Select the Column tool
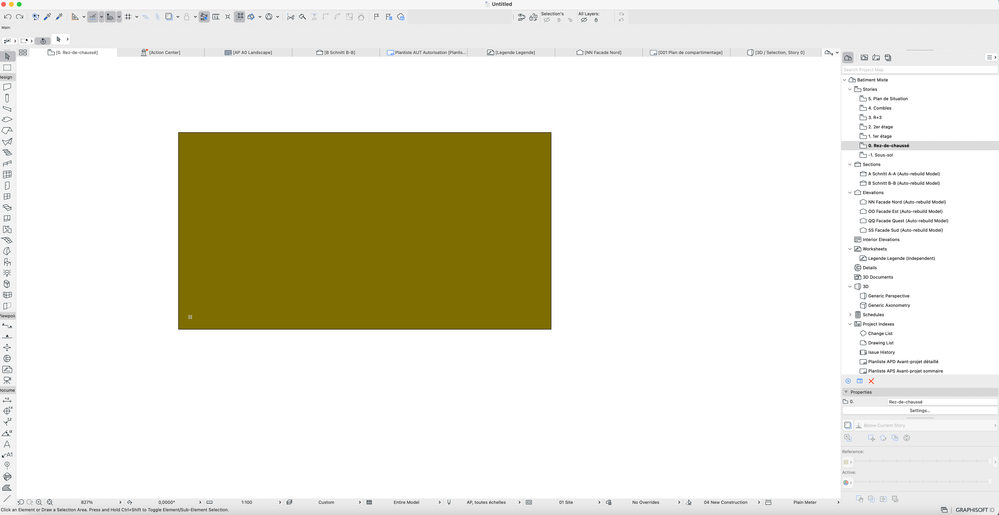This screenshot has height=515, width=999. 7,98
